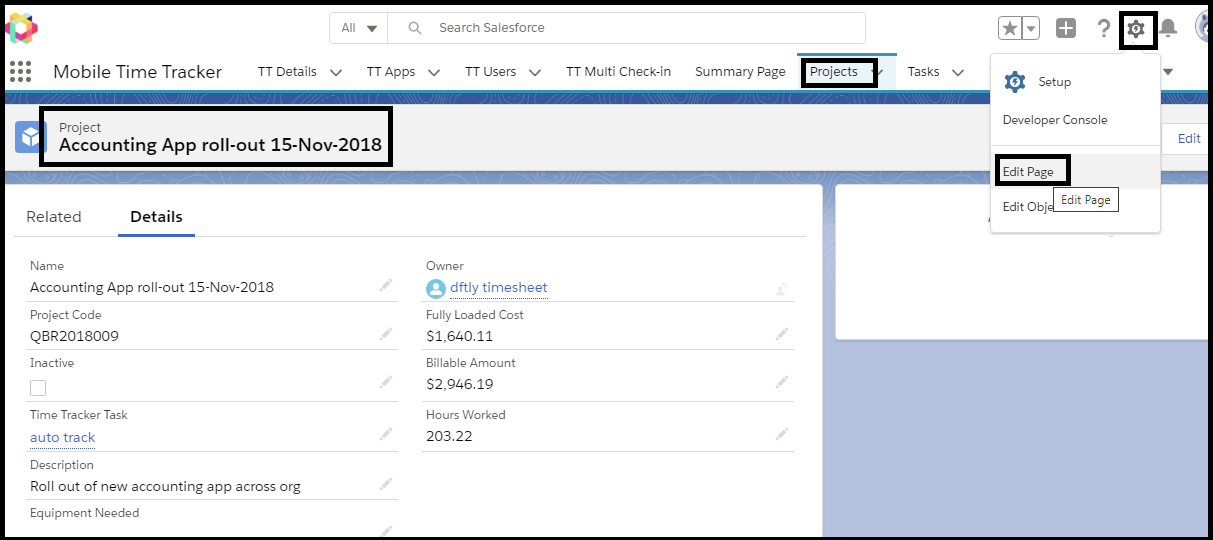Expand the TT Users tab chevron
This screenshot has height=540, width=1213.
[535, 72]
